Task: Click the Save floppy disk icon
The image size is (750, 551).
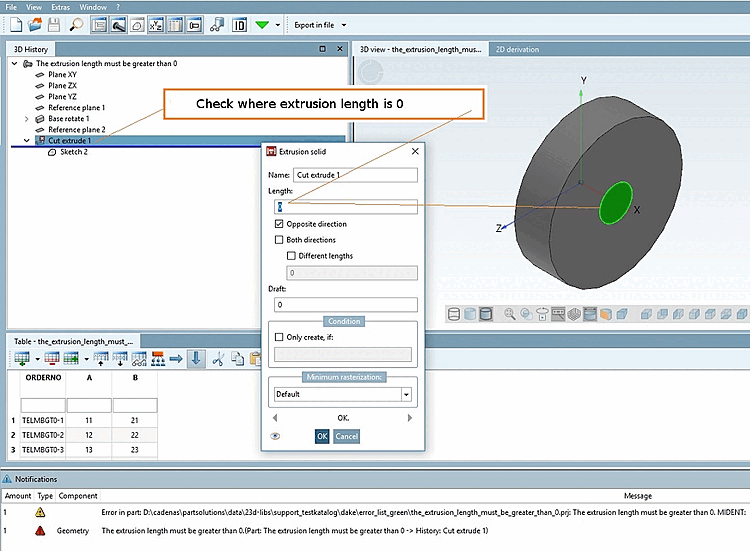Action: [x=53, y=24]
